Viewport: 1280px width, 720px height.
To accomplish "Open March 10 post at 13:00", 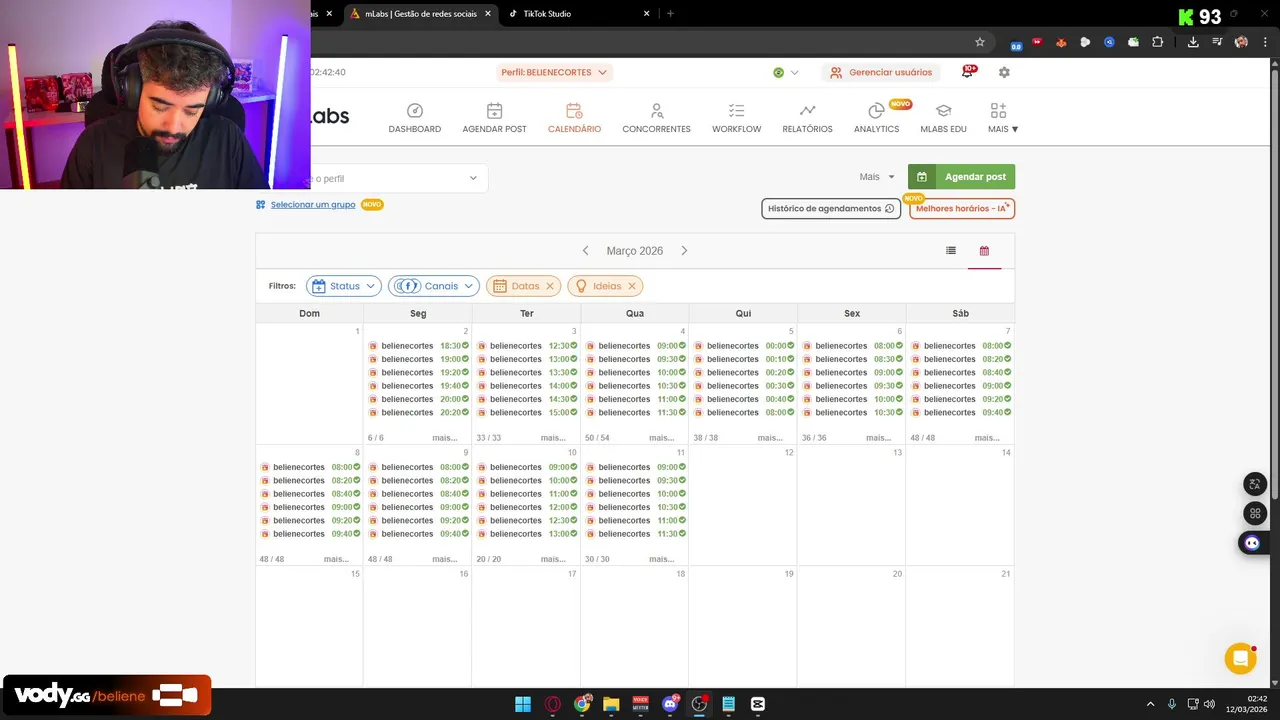I will (527, 534).
